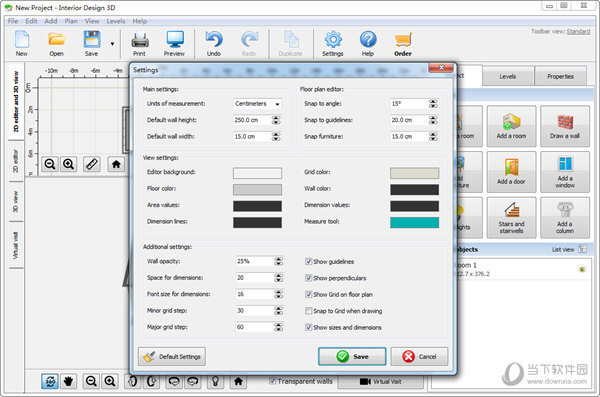Adjust Default wall width spinner
The height and width of the screenshot is (397, 600).
(x=276, y=137)
